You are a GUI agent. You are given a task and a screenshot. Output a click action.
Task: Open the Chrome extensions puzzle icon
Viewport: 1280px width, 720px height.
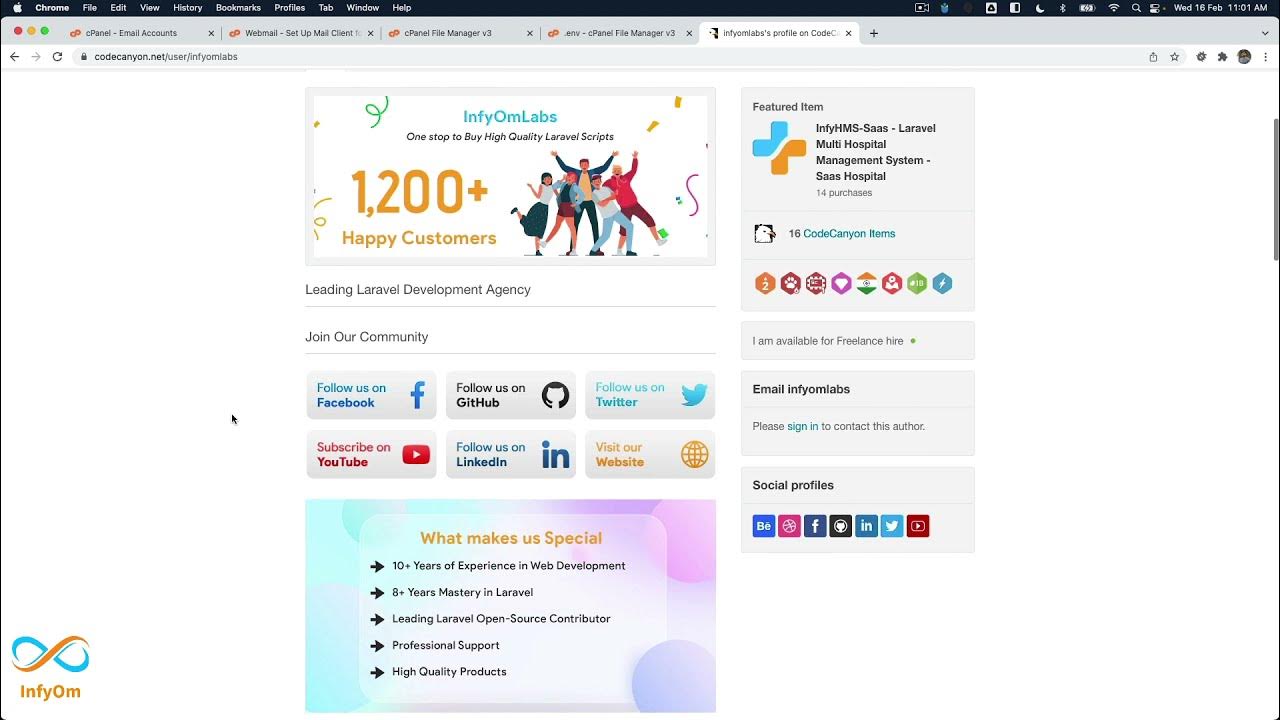coord(1222,57)
